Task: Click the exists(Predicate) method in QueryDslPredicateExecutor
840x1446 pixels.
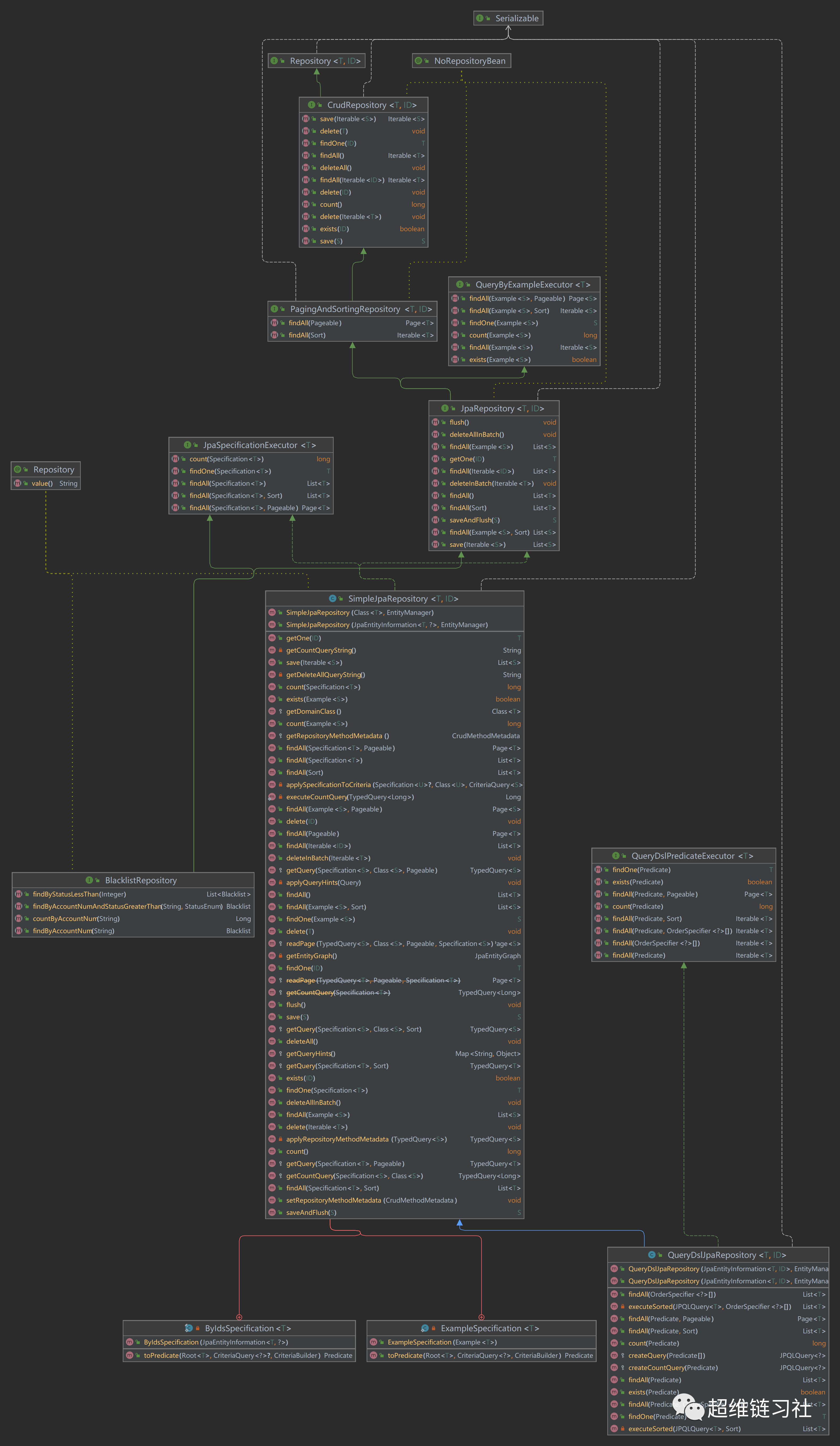Action: (x=638, y=882)
